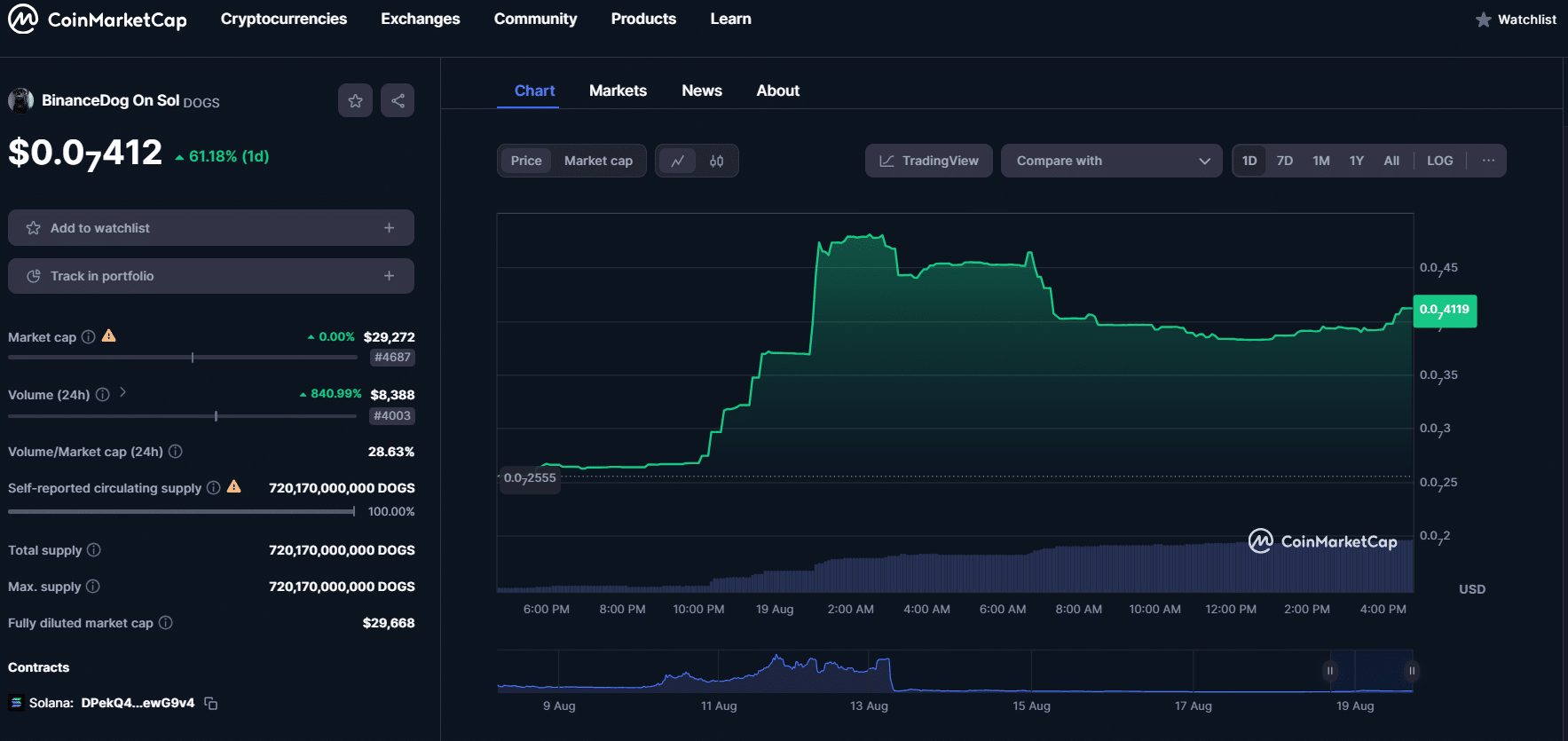Click Volume (24h) info icon
The image size is (1568, 741).
click(x=102, y=394)
